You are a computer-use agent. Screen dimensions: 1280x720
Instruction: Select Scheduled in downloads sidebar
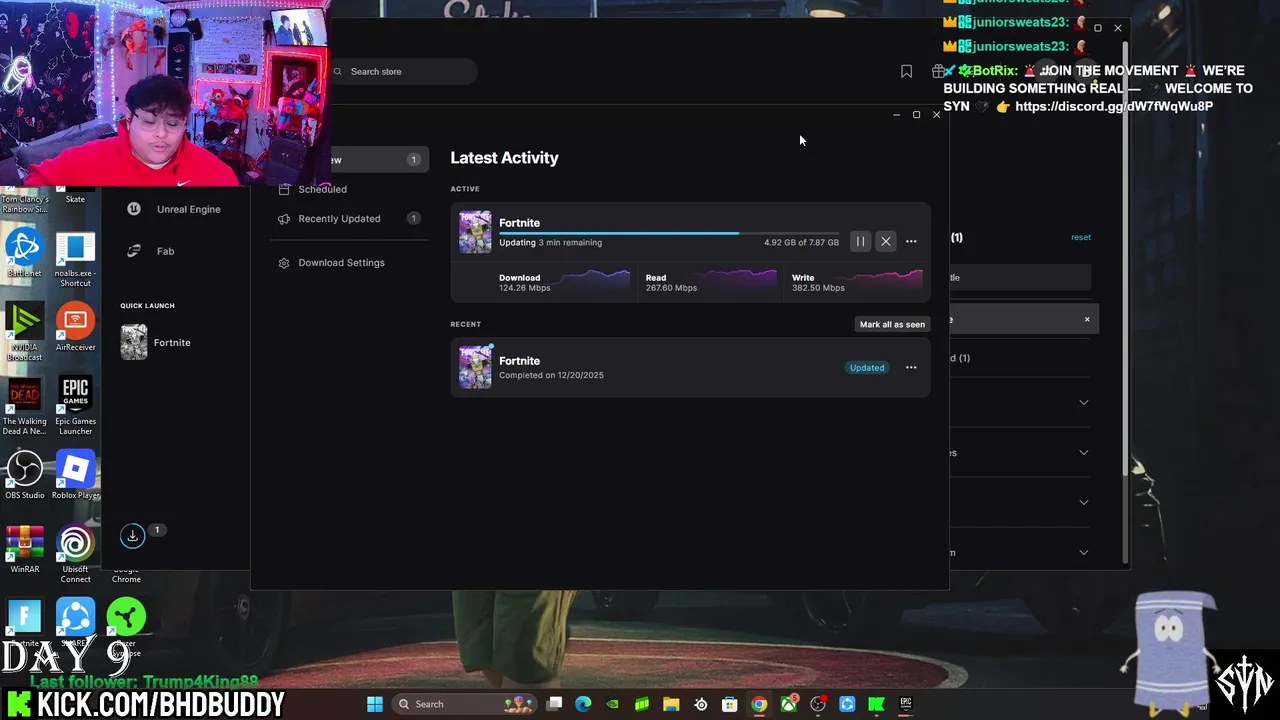pyautogui.click(x=322, y=189)
